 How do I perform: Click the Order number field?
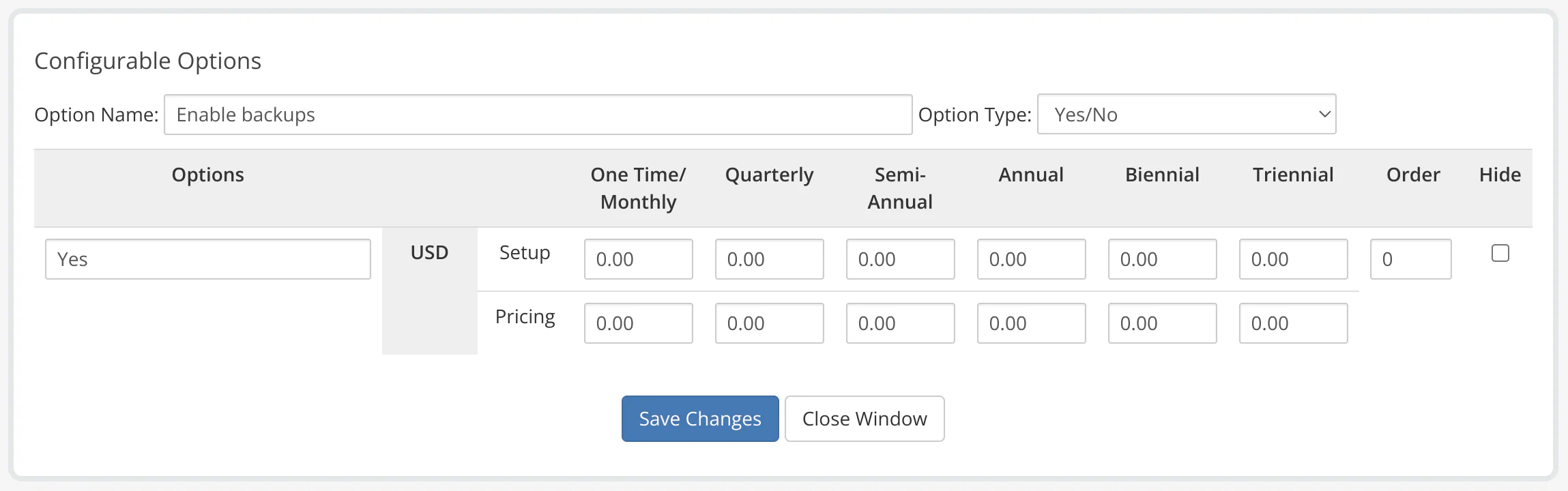point(1410,259)
